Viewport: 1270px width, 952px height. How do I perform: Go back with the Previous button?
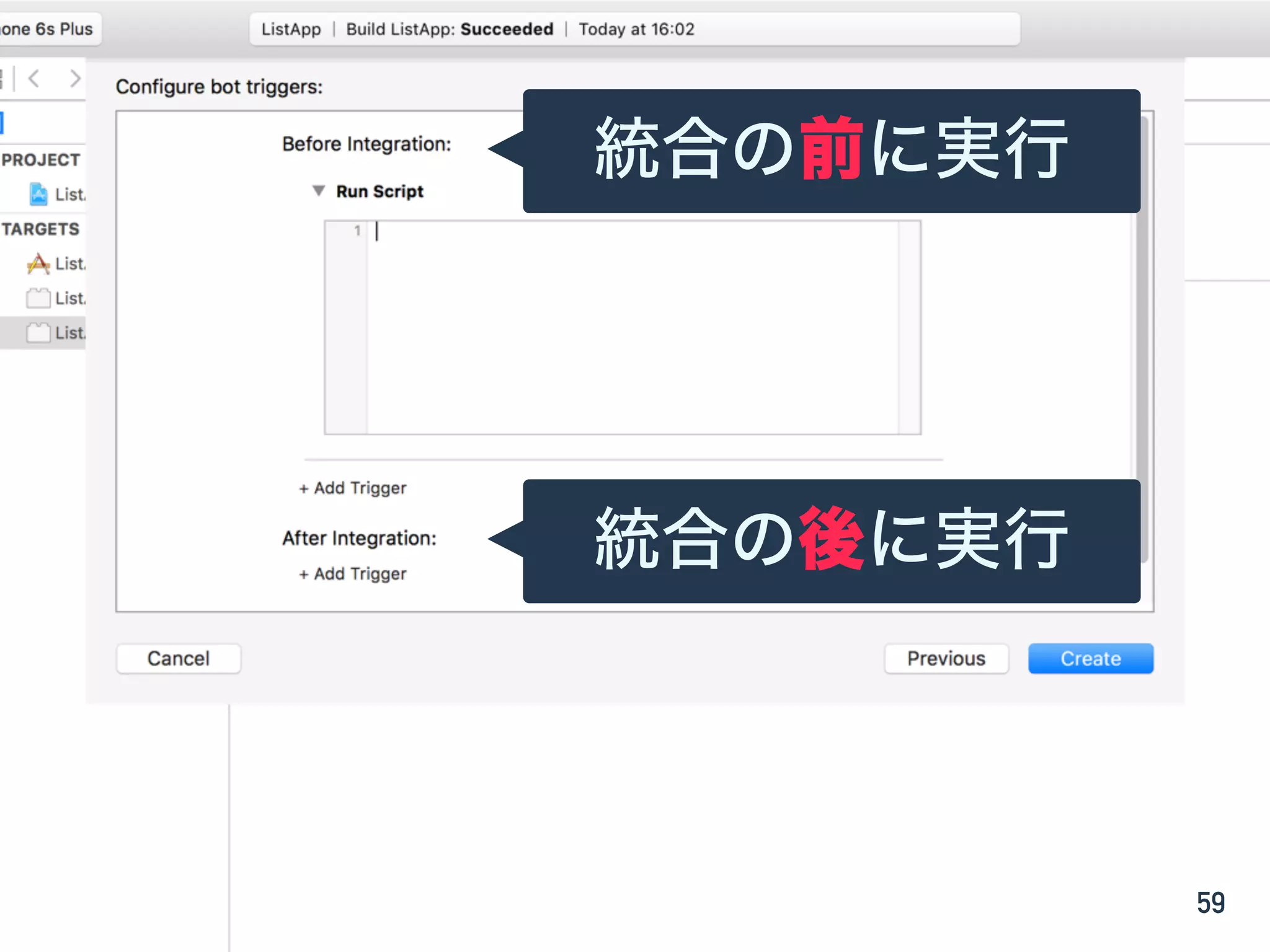946,658
